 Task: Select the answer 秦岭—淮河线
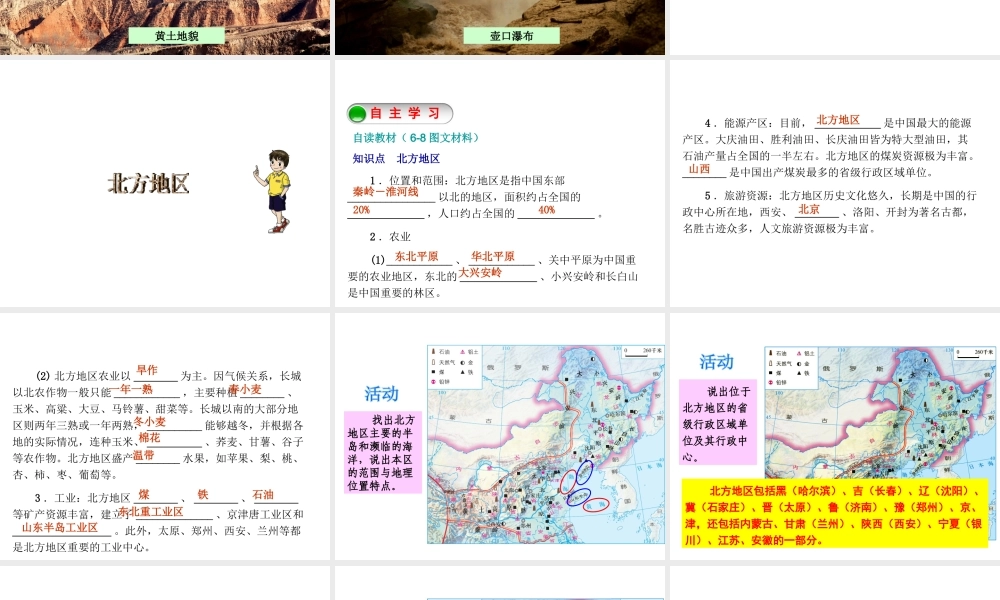pyautogui.click(x=386, y=191)
